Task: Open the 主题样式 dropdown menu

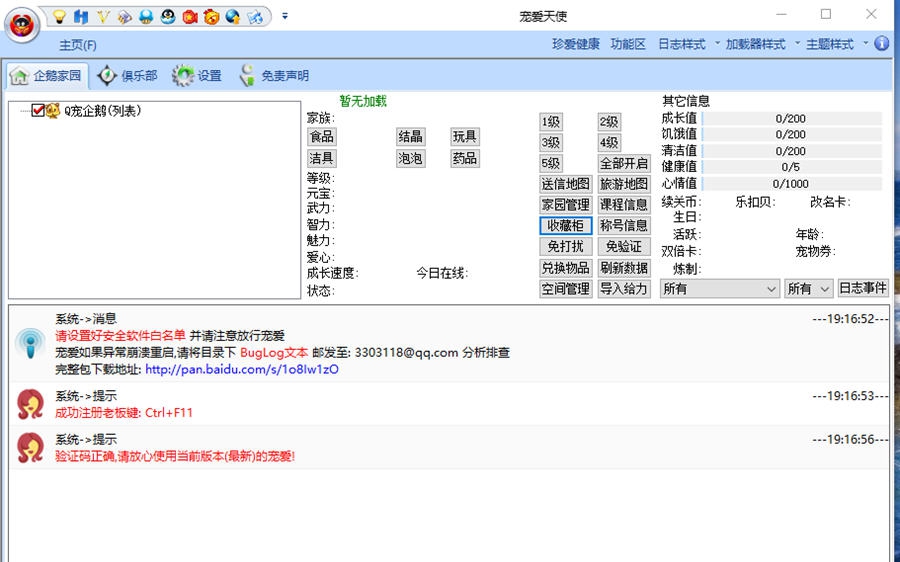Action: [x=835, y=44]
